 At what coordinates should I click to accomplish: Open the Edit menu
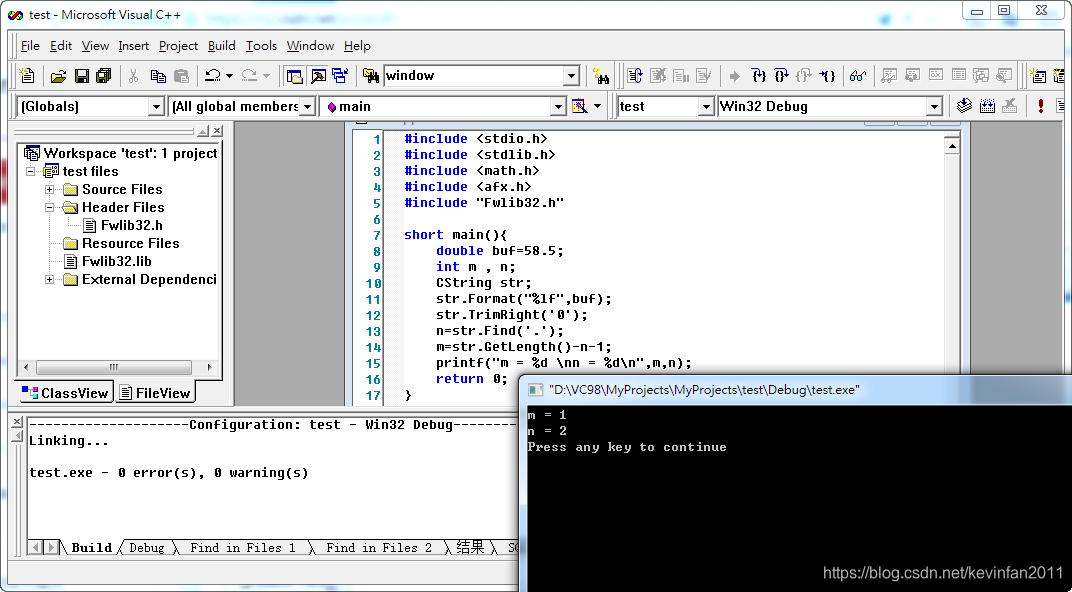61,46
